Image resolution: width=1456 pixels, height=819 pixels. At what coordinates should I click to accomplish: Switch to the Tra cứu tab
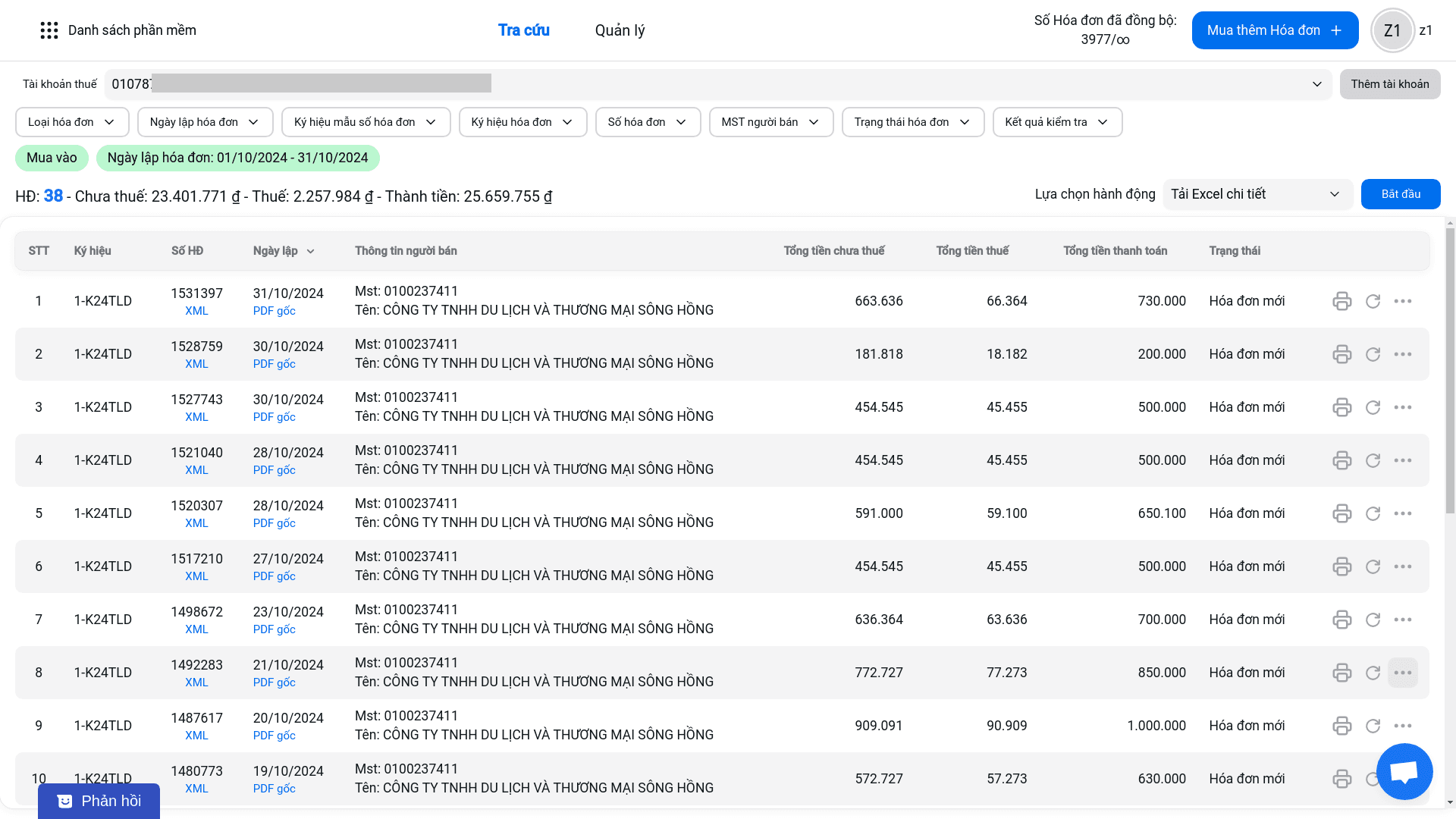click(x=524, y=30)
